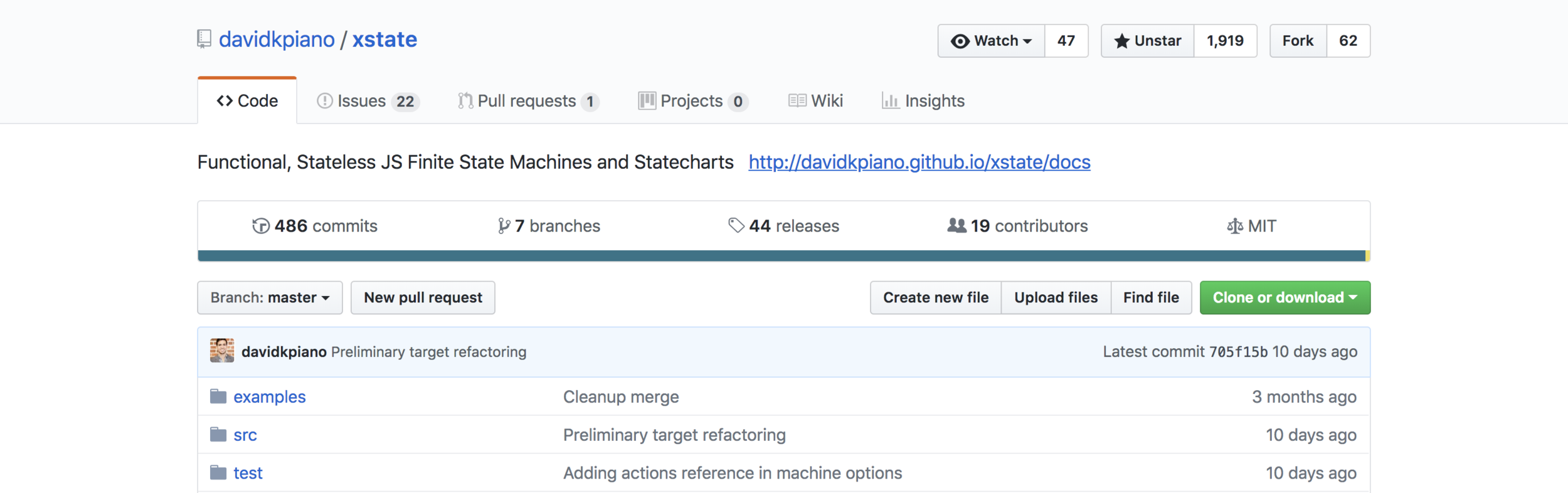Expand the Clone or download menu
The image size is (1568, 493).
pos(1285,297)
